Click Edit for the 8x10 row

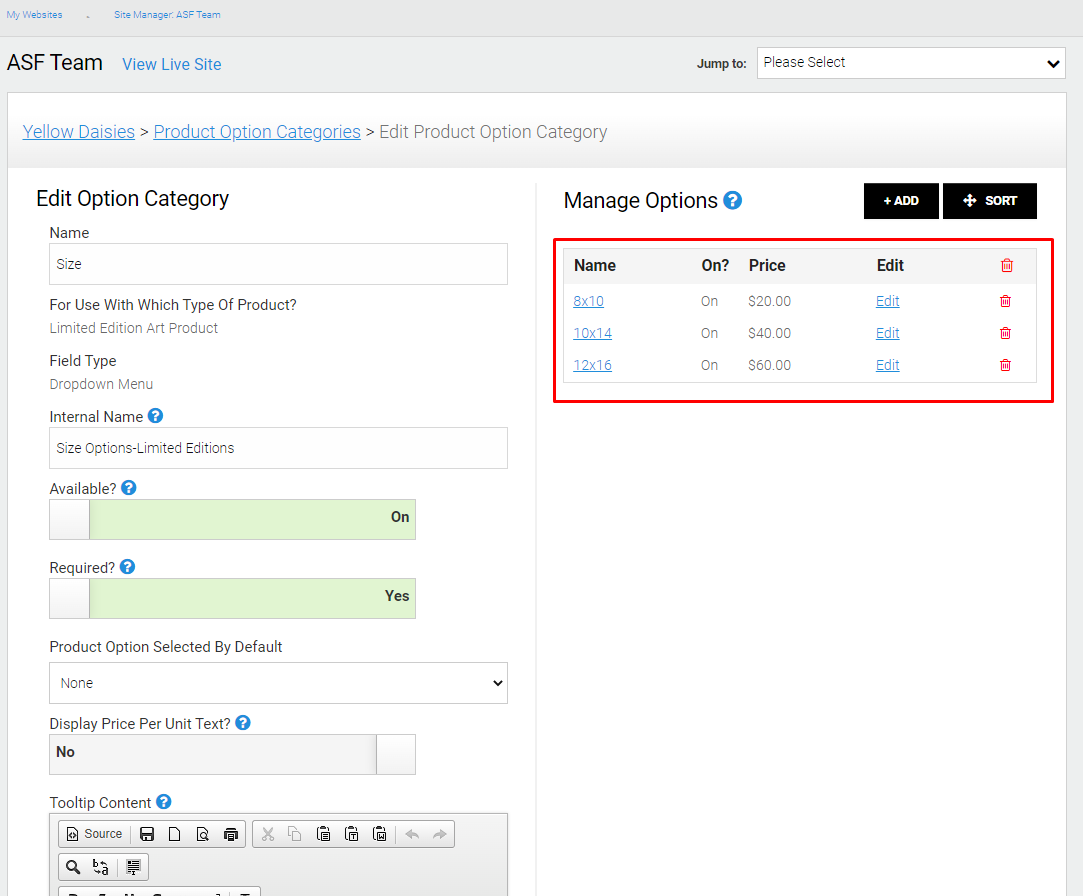888,301
